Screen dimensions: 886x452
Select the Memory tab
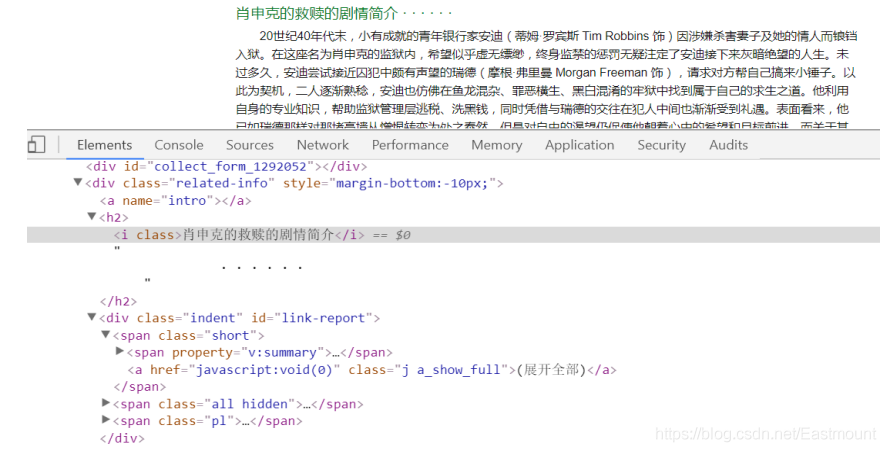(x=497, y=145)
